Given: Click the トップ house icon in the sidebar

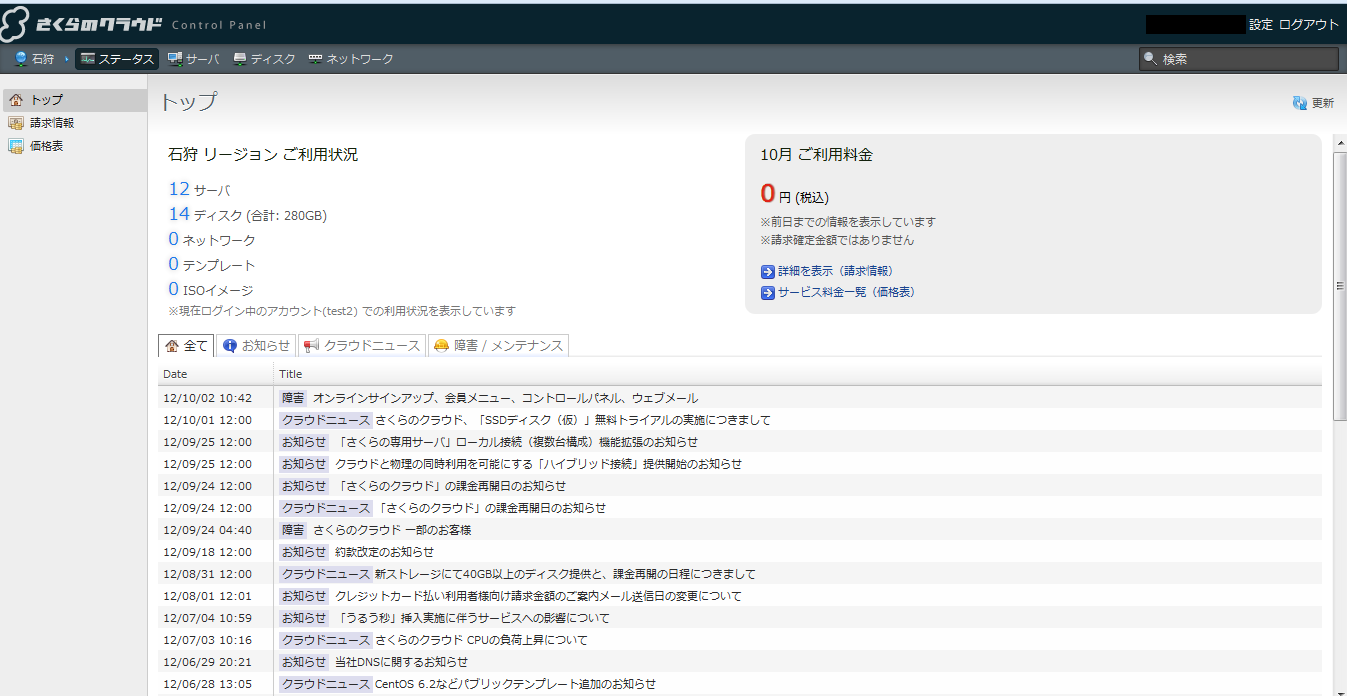Looking at the screenshot, I should point(16,100).
